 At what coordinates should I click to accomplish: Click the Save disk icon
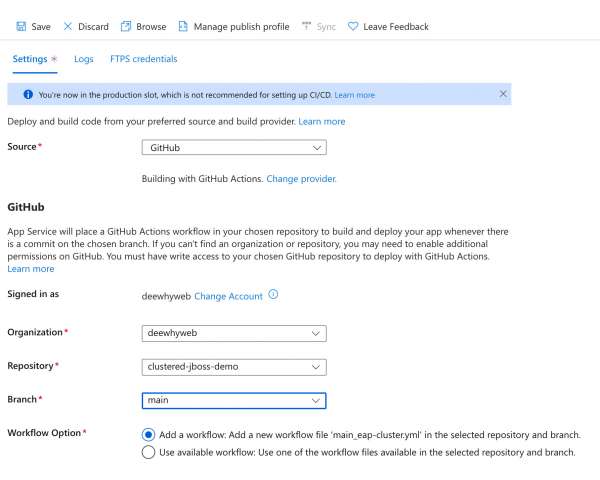point(21,27)
